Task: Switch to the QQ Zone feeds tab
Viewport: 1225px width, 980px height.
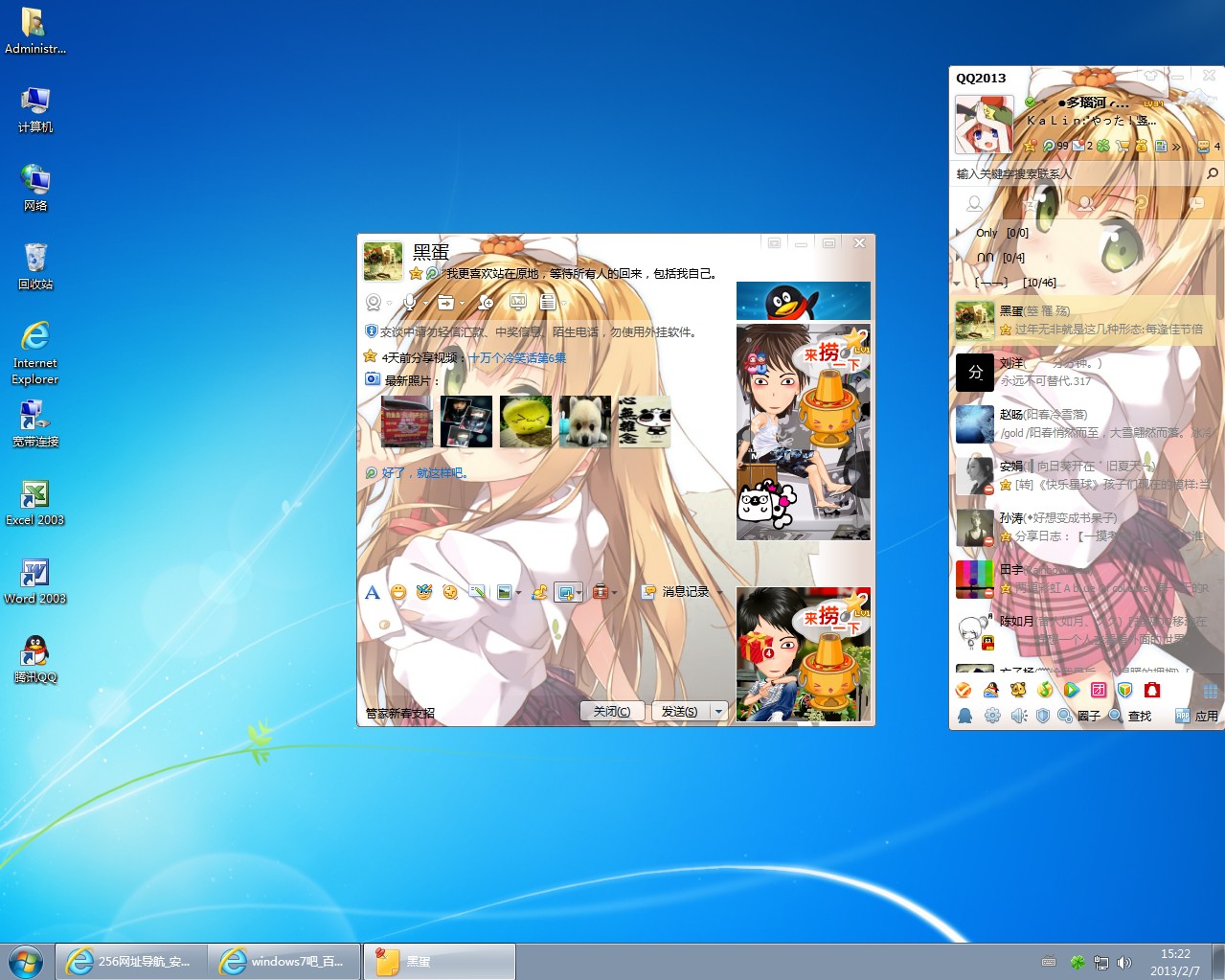Action: [x=1031, y=203]
